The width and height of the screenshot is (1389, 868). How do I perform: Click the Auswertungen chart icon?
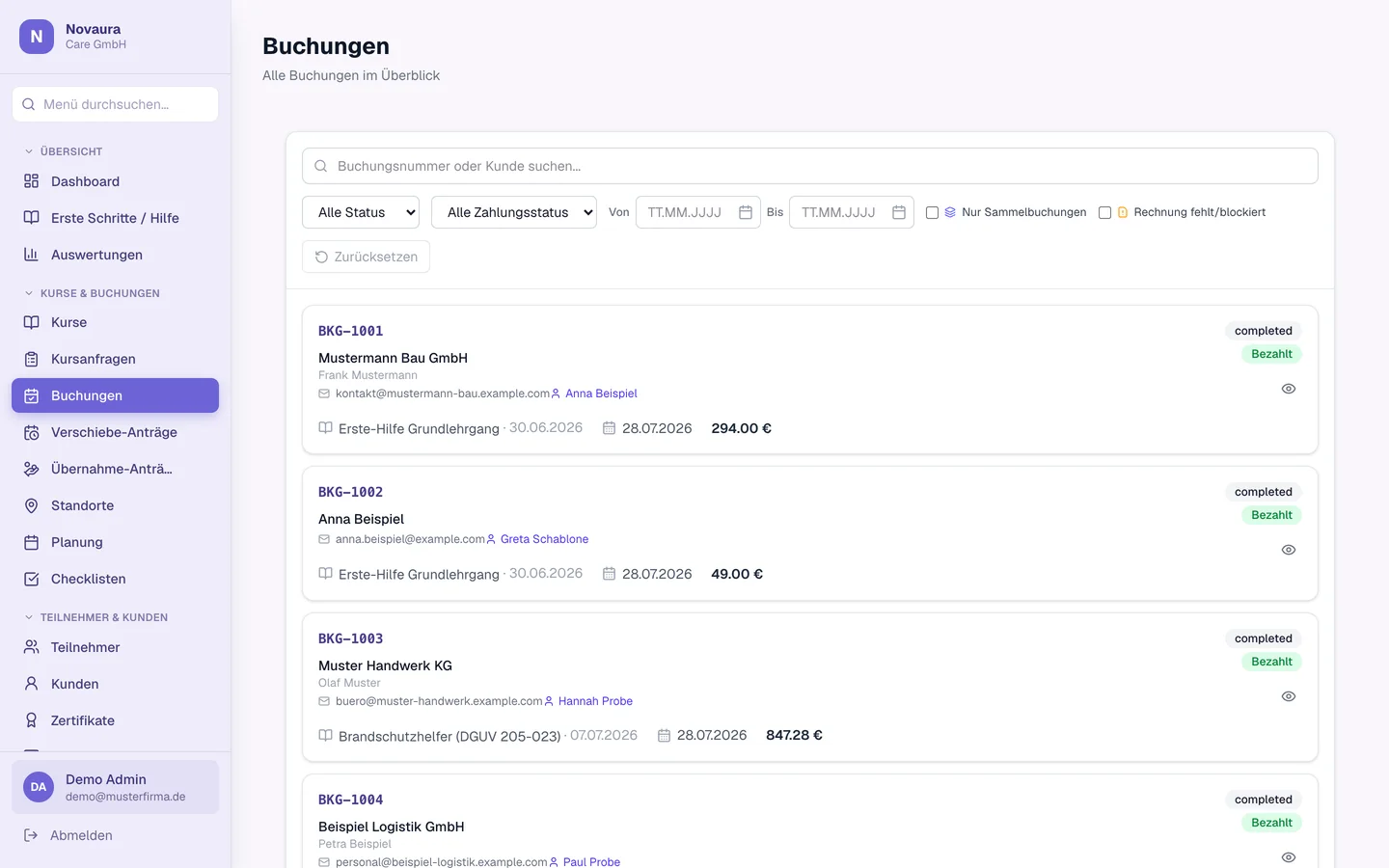(31, 255)
